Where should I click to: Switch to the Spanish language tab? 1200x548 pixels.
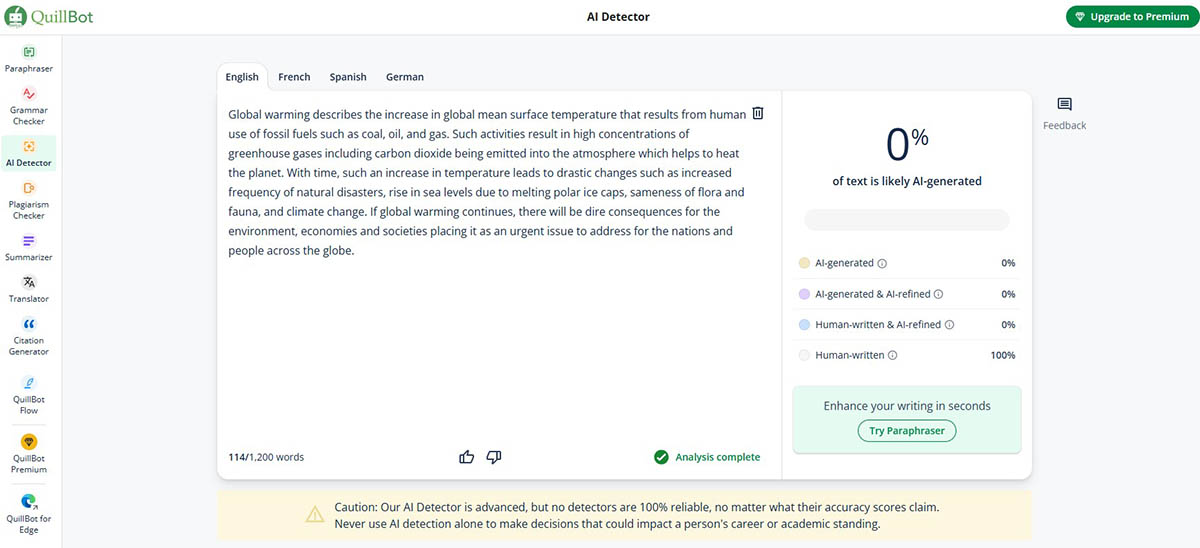[x=348, y=77]
